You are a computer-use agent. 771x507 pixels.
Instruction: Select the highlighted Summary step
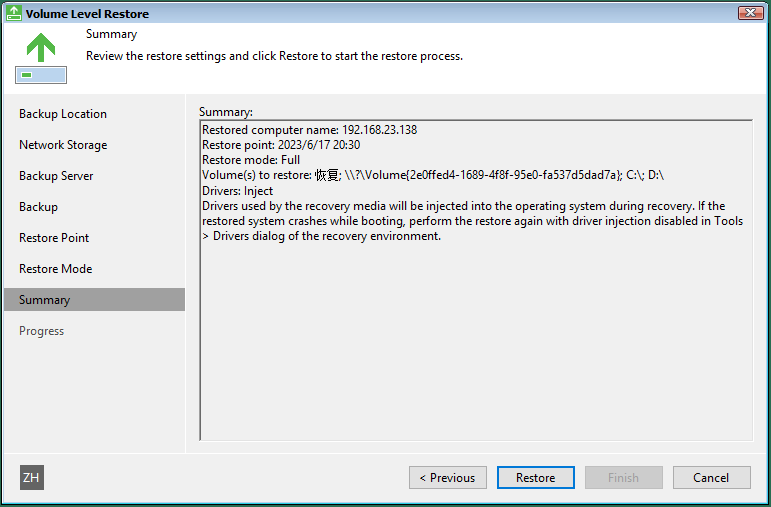94,299
